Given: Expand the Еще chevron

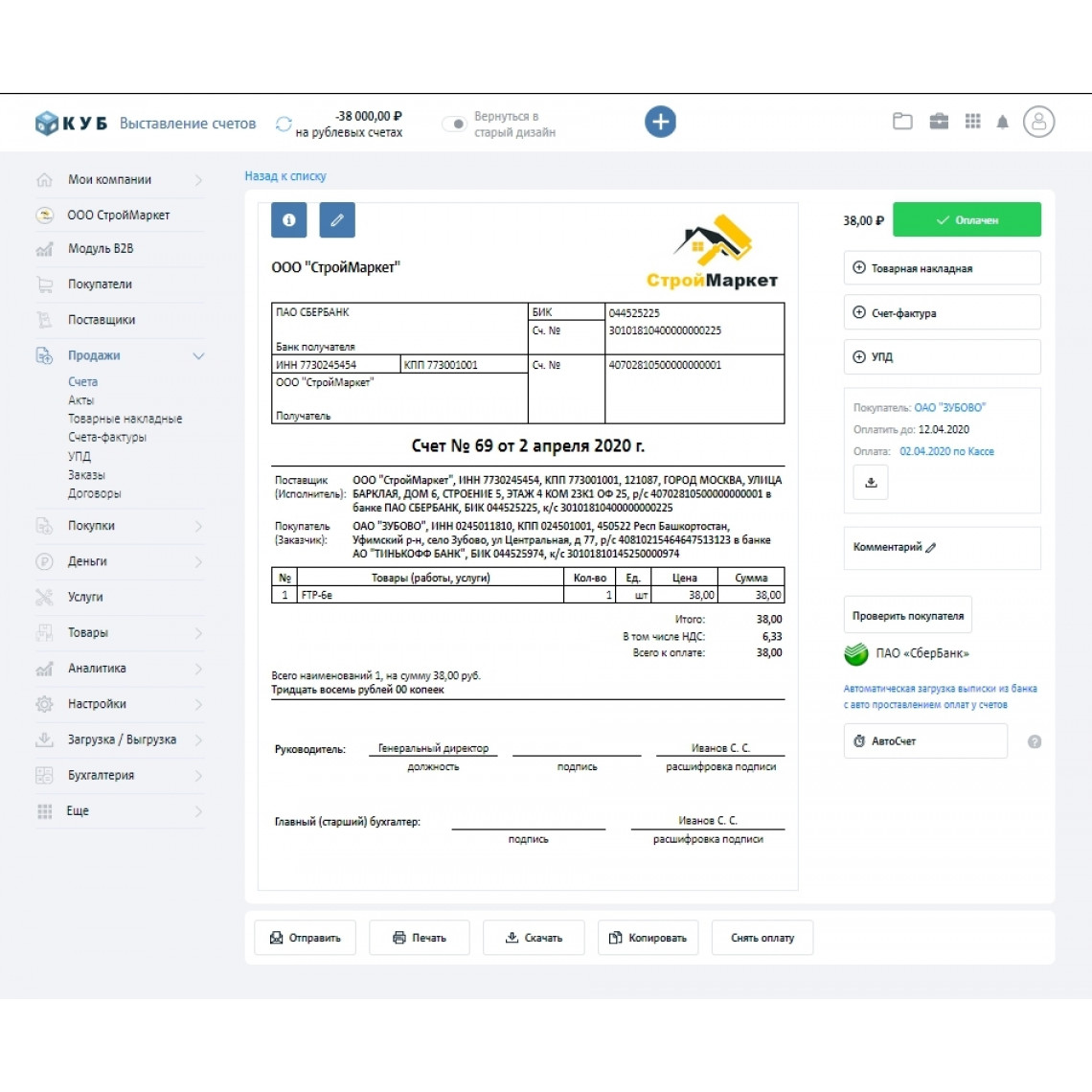Looking at the screenshot, I should (198, 811).
